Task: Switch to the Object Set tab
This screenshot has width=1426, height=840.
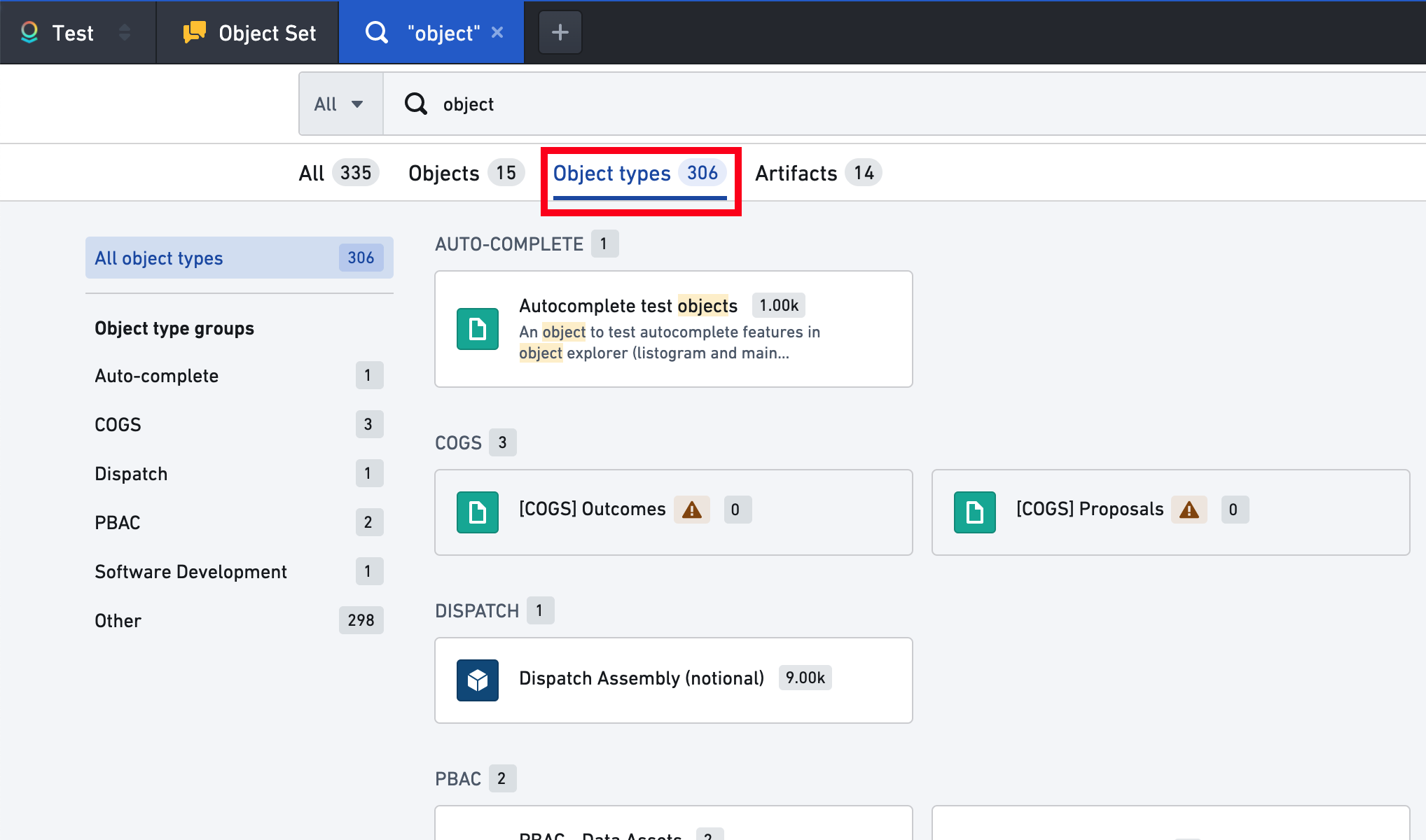Action: point(248,32)
